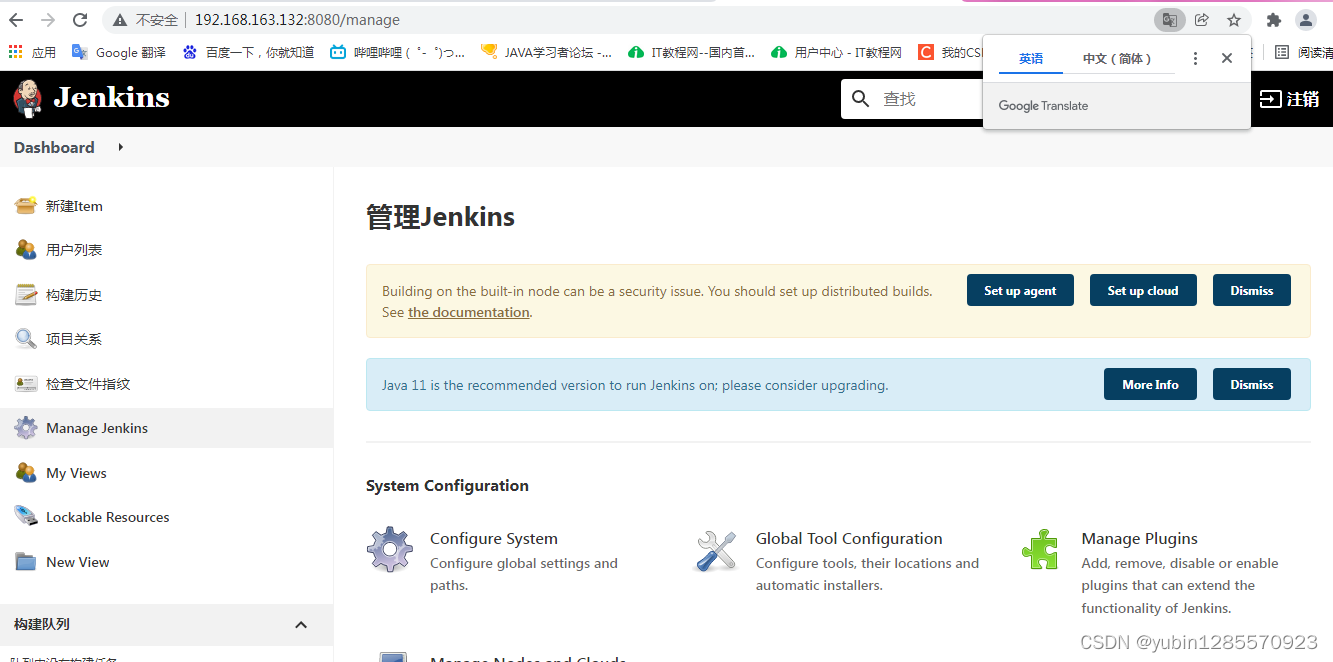Screen dimensions: 1333x662
Task: Click the Manage Jenkins gear icon
Action: point(26,428)
